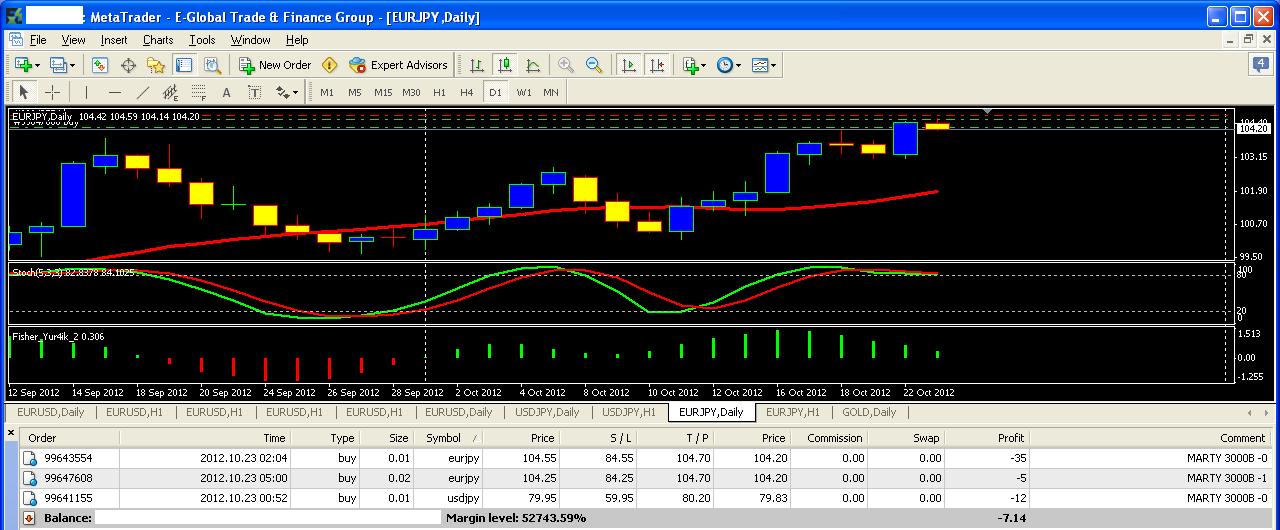
Task: Select the Crosshair tool
Action: pyautogui.click(x=53, y=92)
